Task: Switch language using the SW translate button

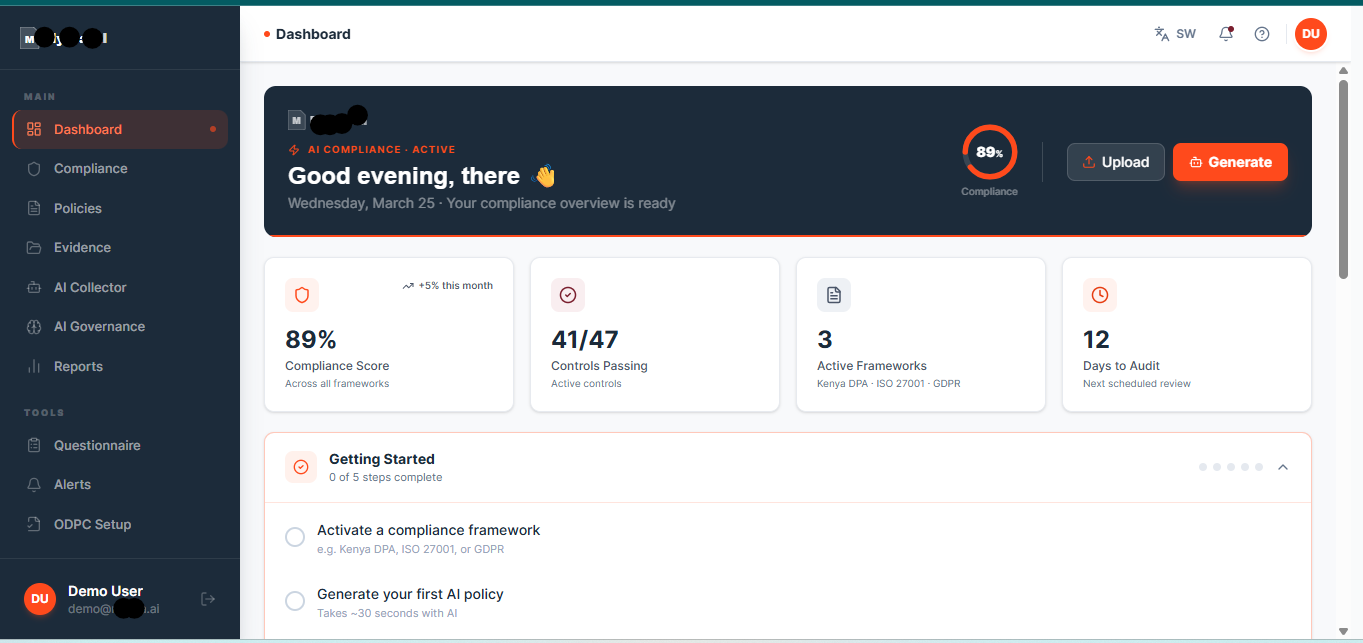Action: coord(1175,34)
